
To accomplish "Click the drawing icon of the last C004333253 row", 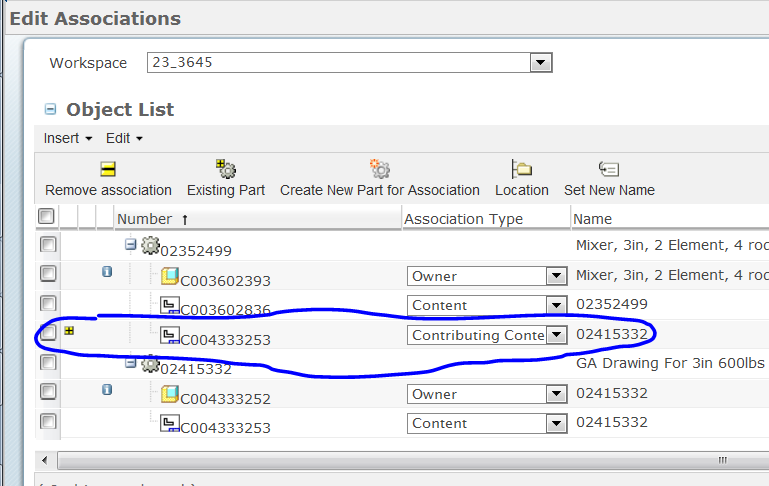I will coord(170,423).
